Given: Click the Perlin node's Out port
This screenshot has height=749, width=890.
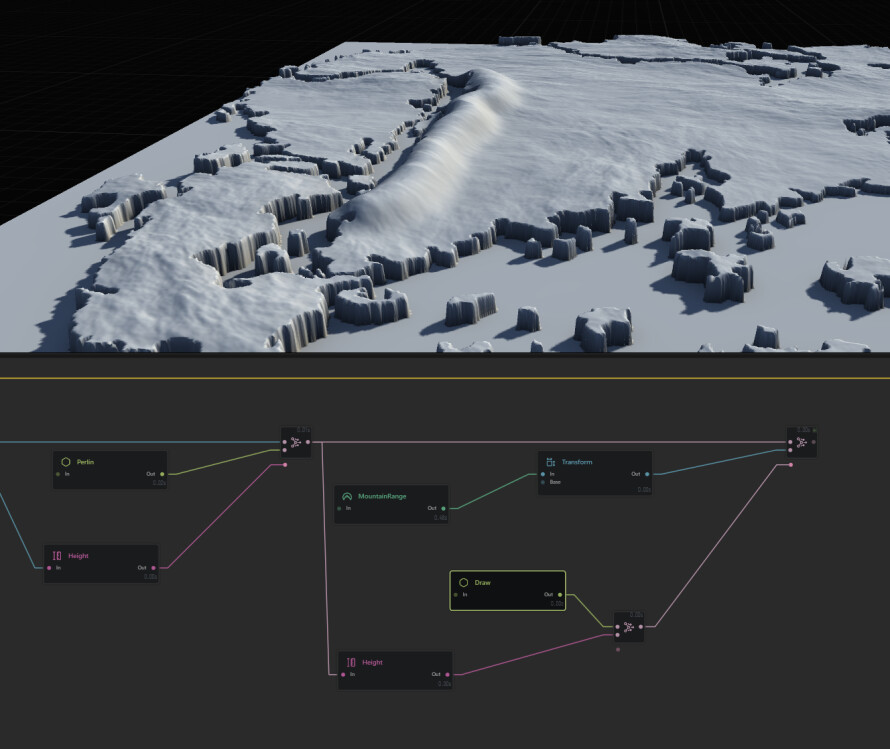Looking at the screenshot, I should click(x=162, y=474).
